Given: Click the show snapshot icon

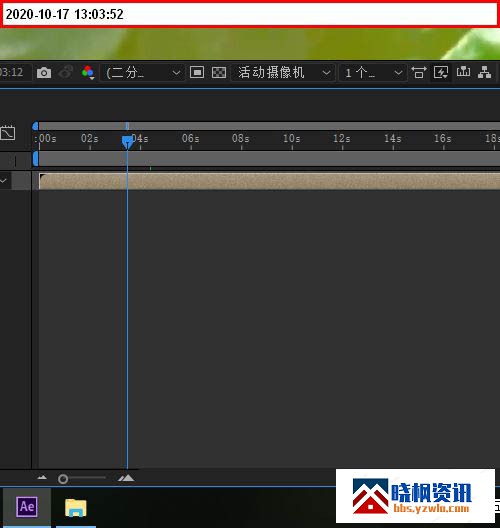Looking at the screenshot, I should point(66,72).
